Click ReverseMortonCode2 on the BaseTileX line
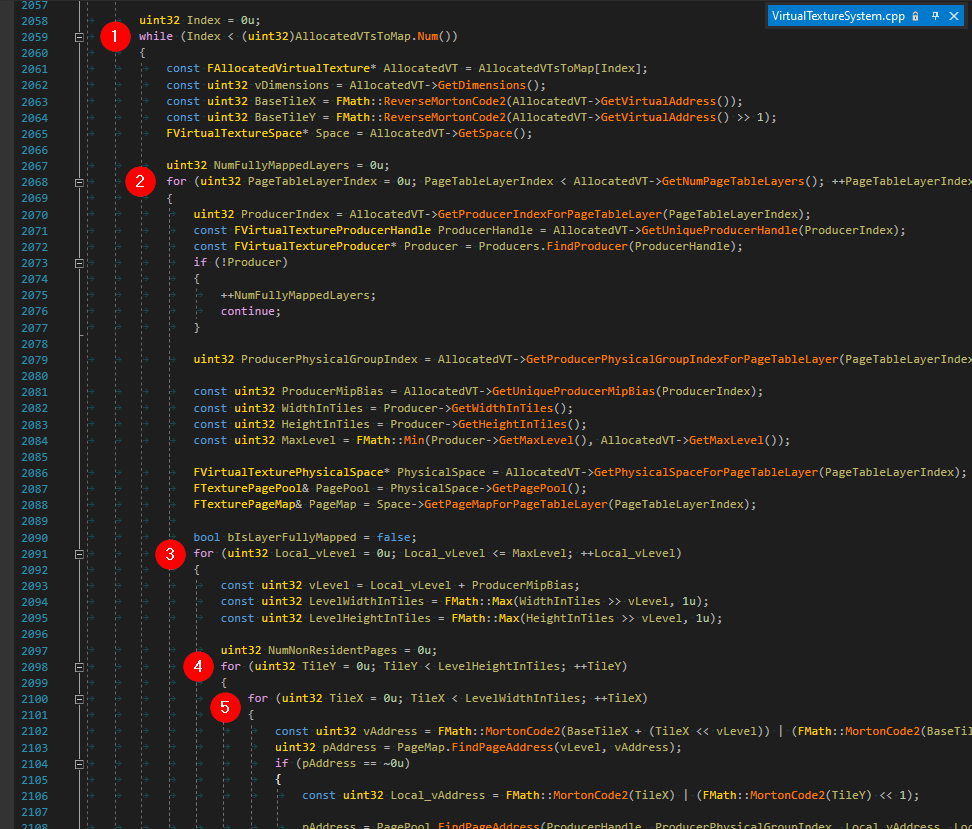 coord(444,101)
